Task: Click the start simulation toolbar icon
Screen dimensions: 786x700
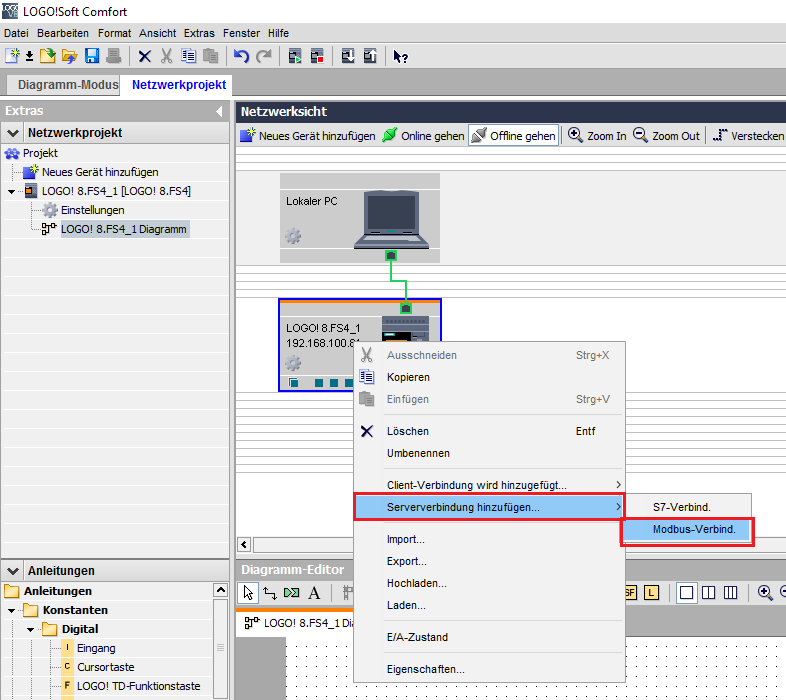Action: tap(295, 56)
